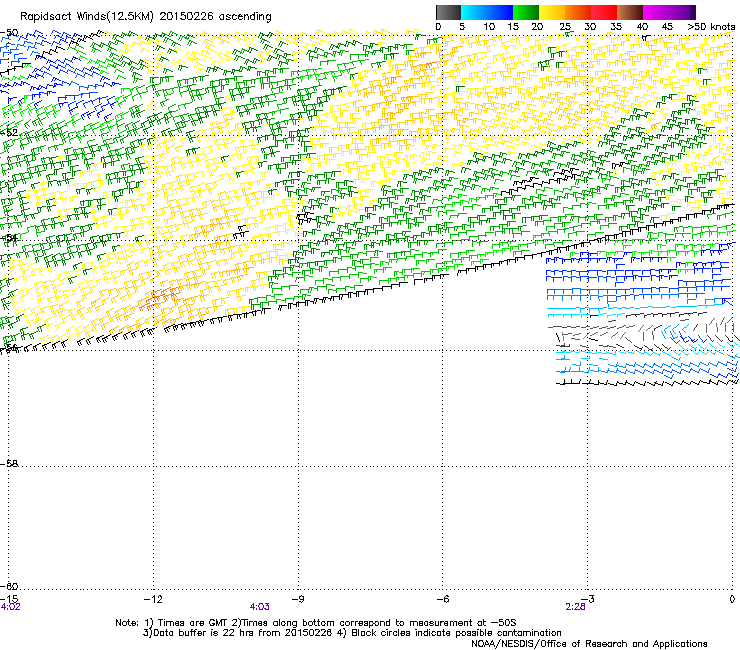740x650 pixels.
Task: Click the 'NOAA/NESDIS/Office of Research and Applications' credit
Action: [589, 644]
